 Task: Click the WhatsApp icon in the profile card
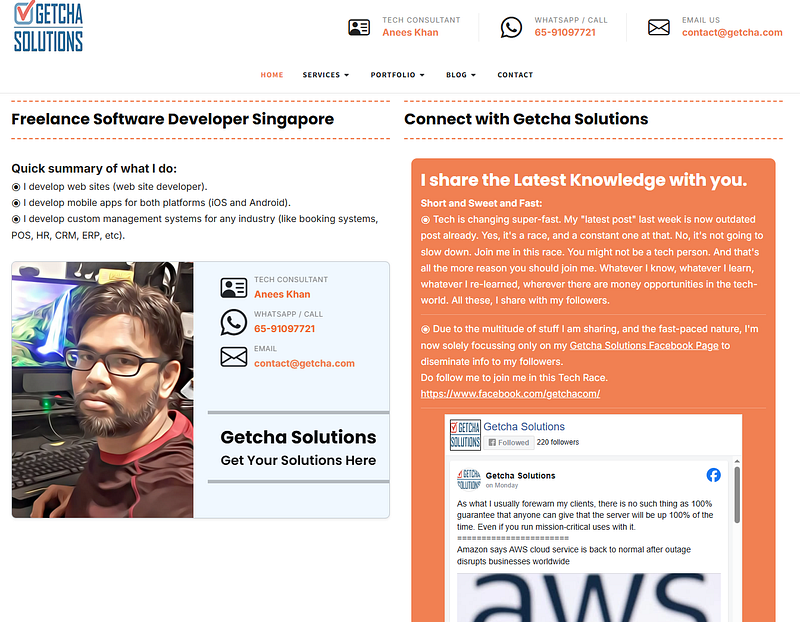tap(233, 322)
